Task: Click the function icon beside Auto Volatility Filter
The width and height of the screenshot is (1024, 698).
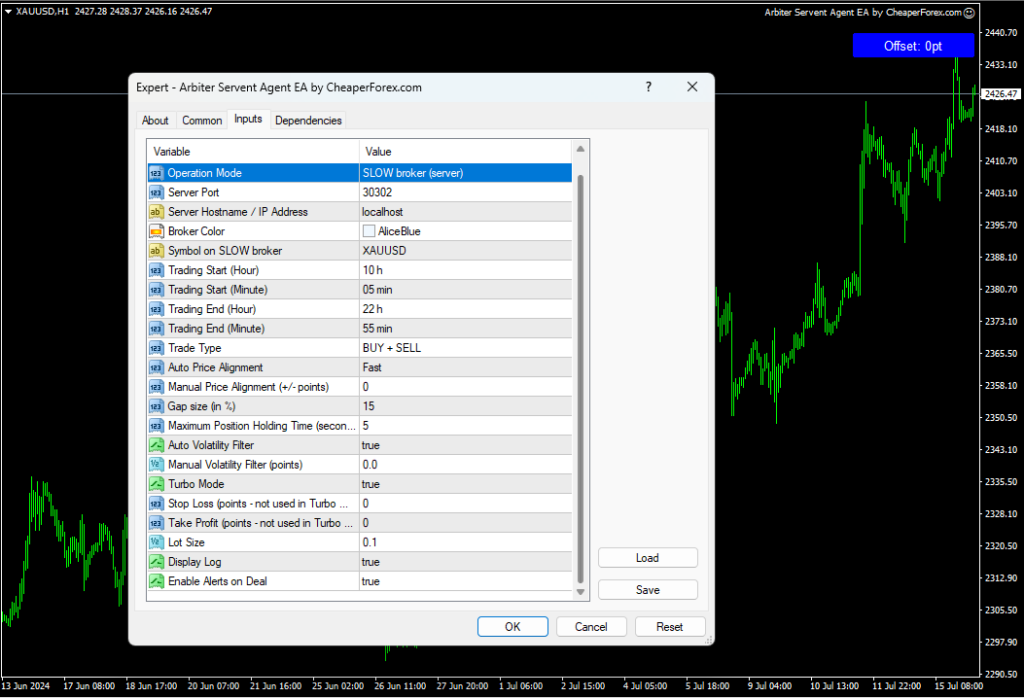Action: pyautogui.click(x=157, y=445)
